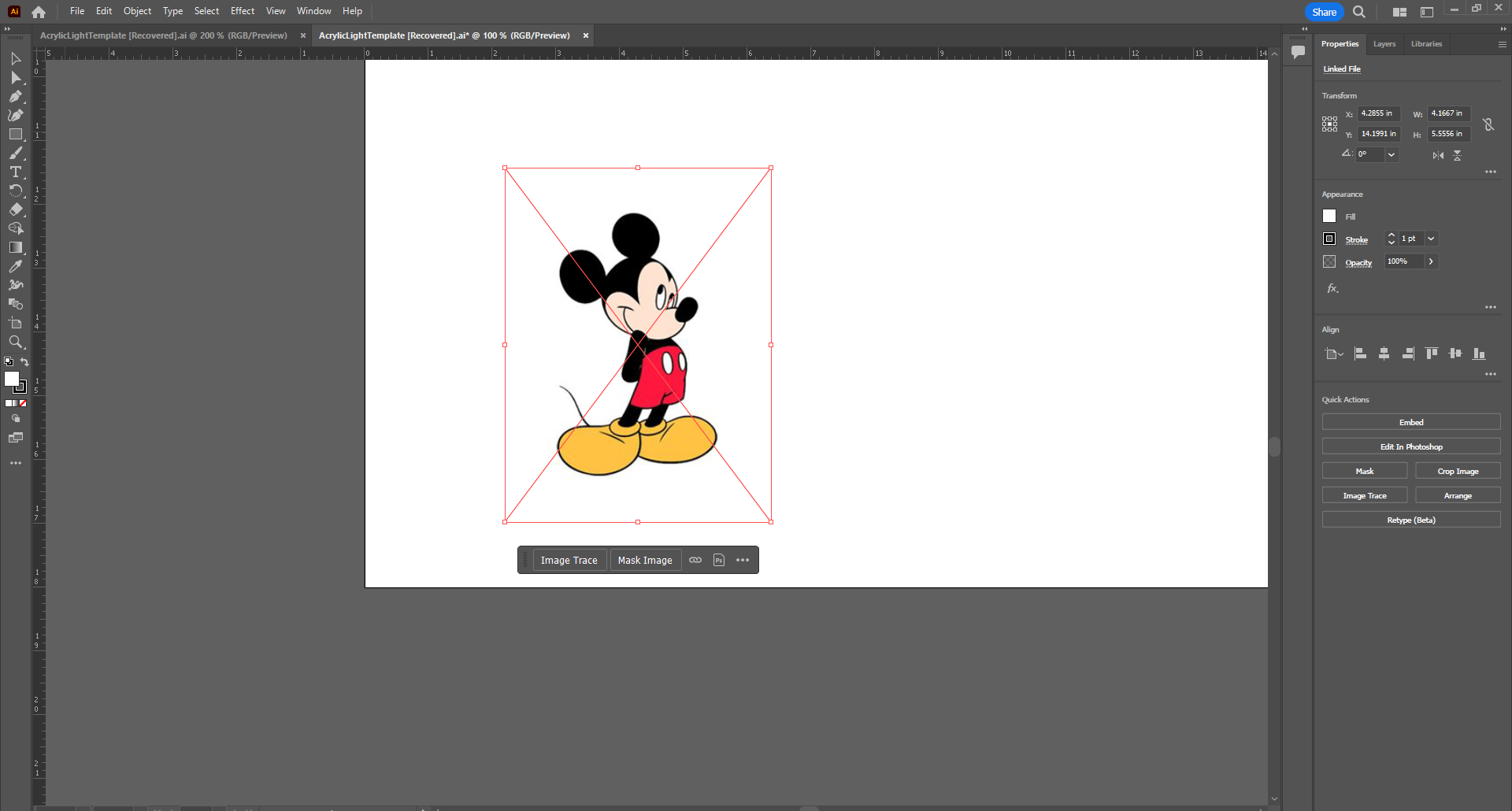Change the screen mode
The image size is (1512, 811).
click(16, 438)
